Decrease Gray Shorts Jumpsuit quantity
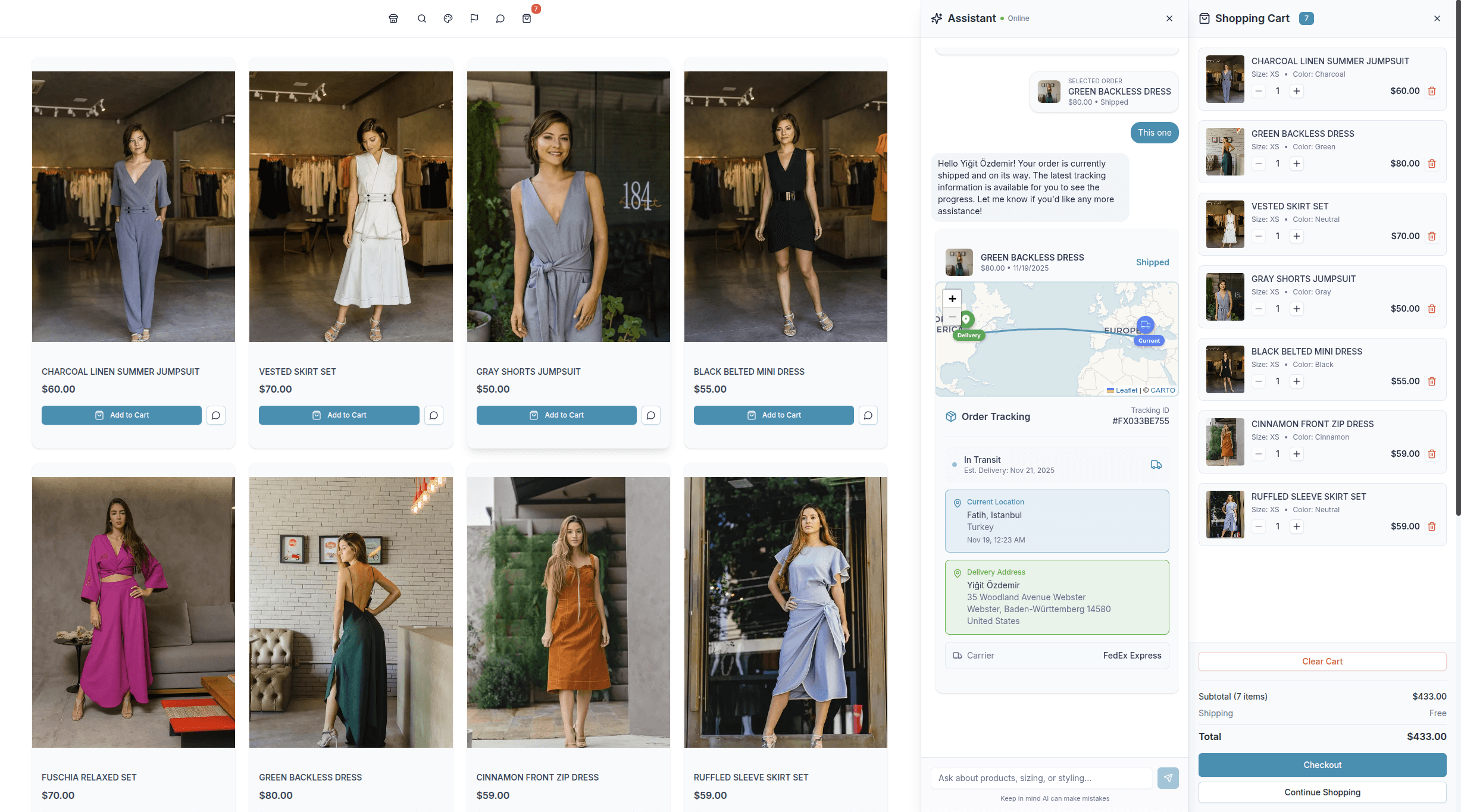This screenshot has width=1461, height=812. tap(1258, 309)
